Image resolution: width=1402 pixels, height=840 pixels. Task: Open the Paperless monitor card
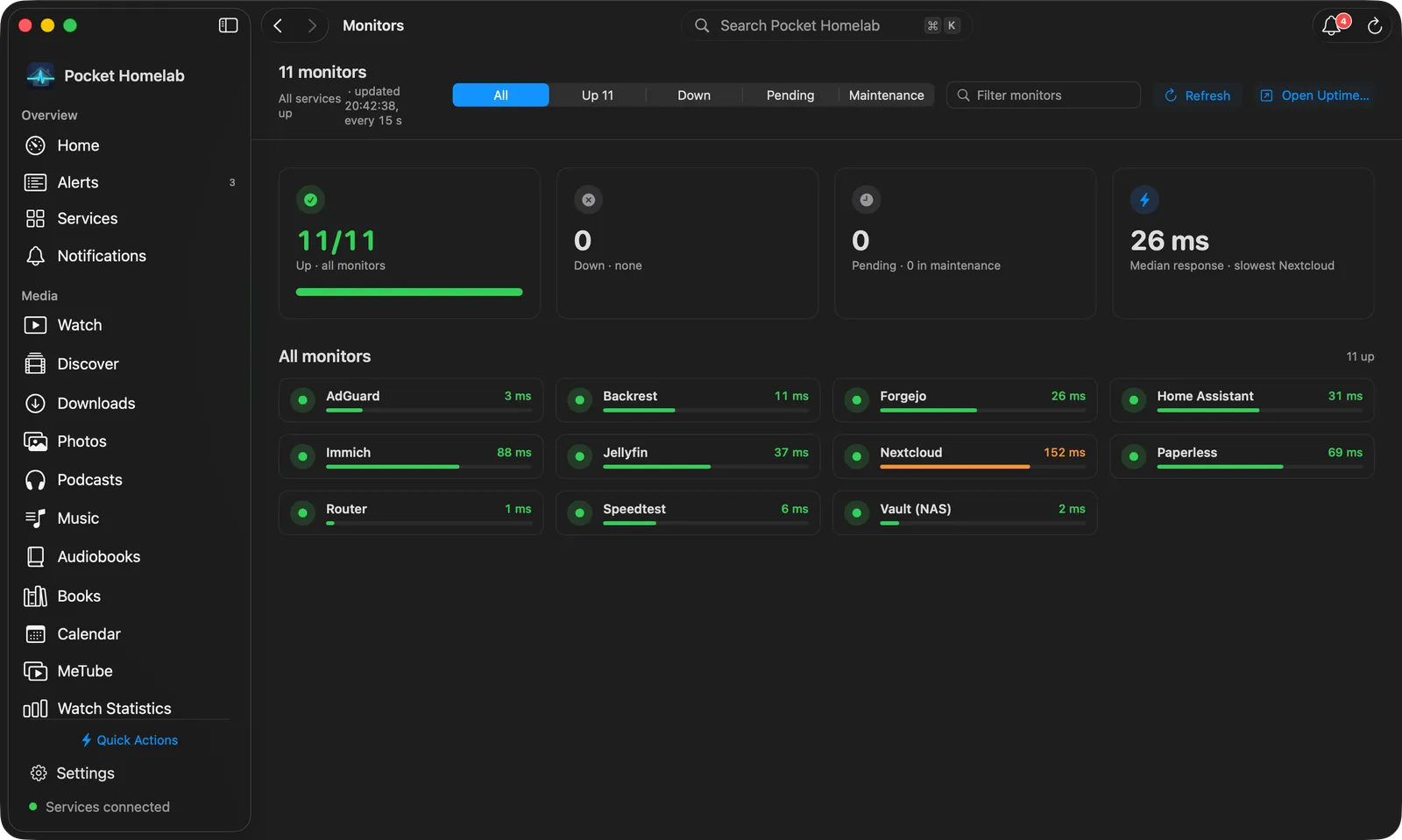click(x=1242, y=456)
